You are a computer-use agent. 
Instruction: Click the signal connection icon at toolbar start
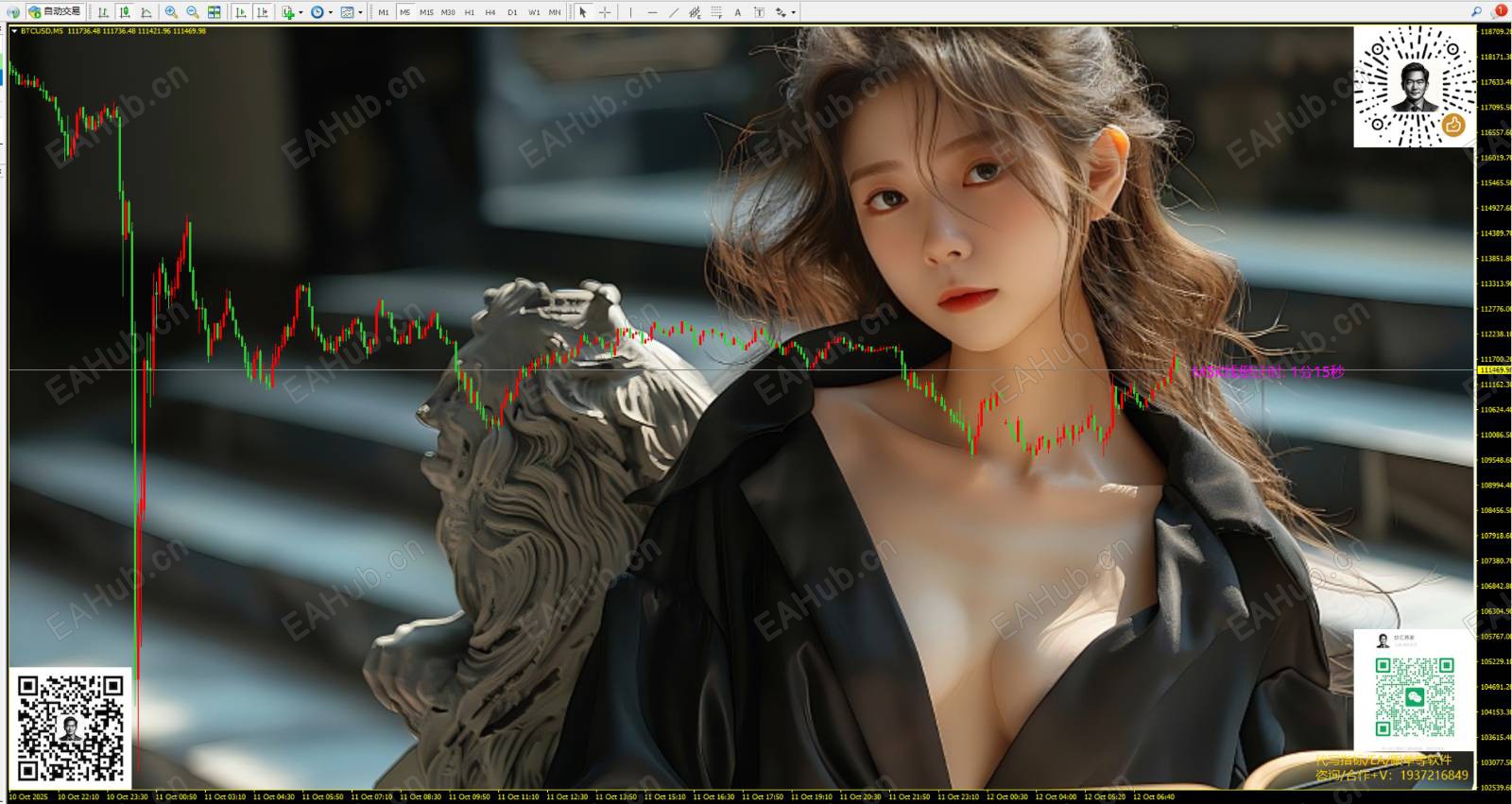13,12
